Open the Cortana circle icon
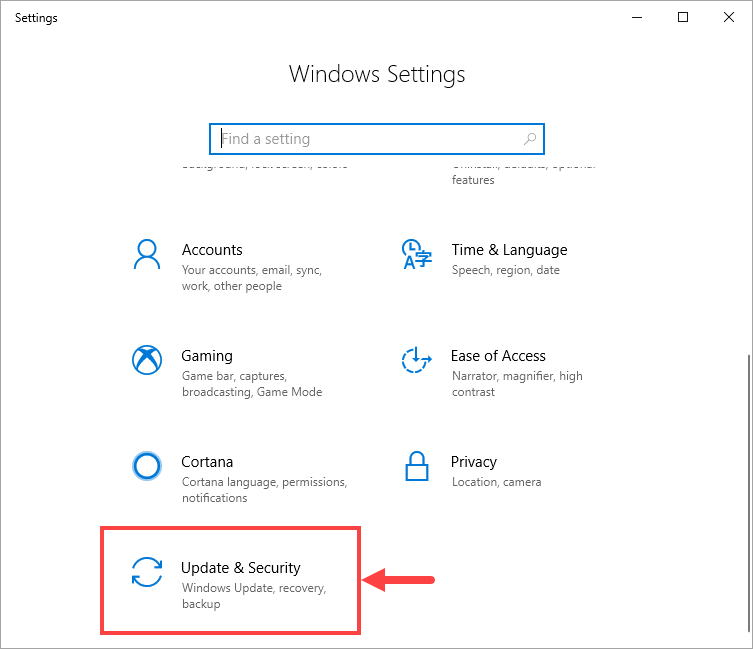Viewport: 753px width, 649px height. pyautogui.click(x=147, y=465)
